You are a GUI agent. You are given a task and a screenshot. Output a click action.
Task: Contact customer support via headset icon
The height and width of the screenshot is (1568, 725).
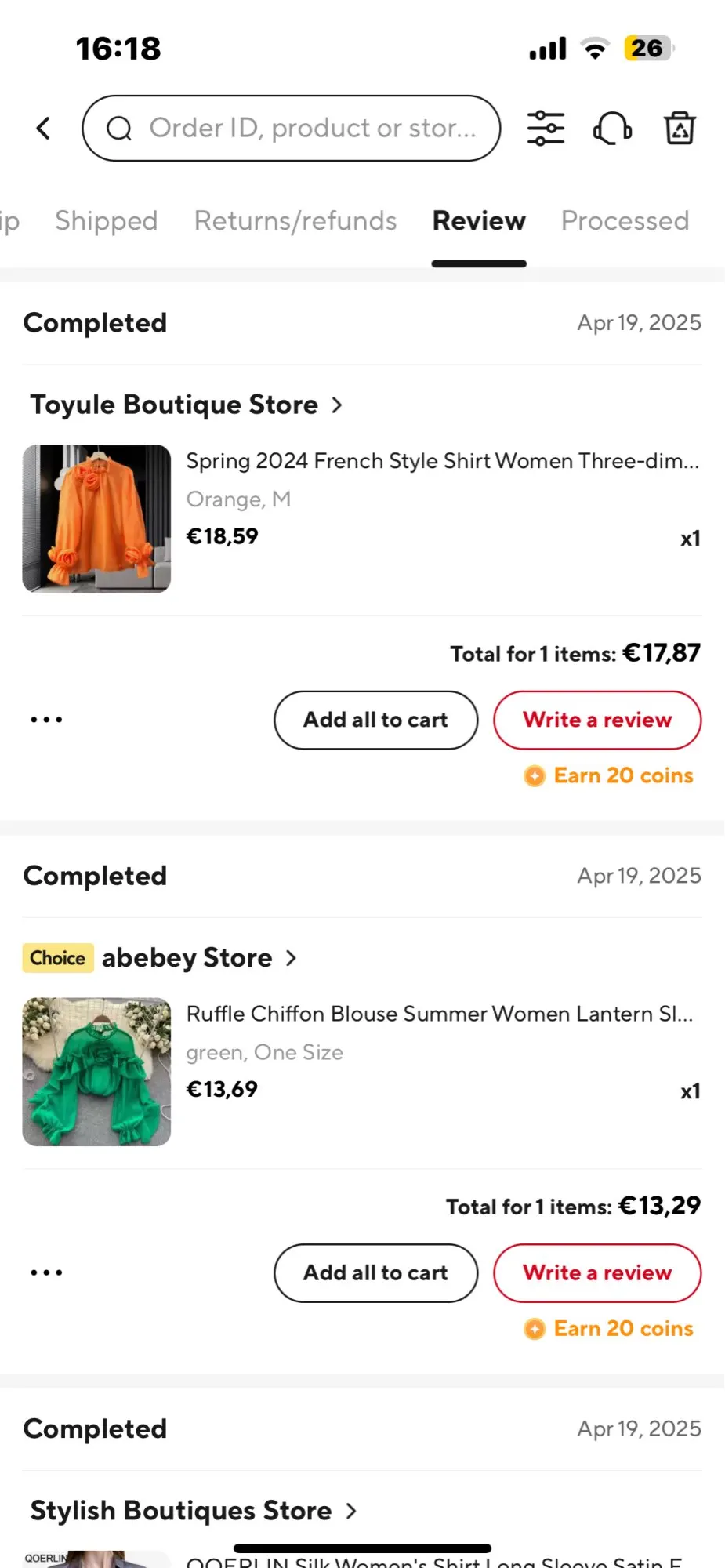point(612,129)
